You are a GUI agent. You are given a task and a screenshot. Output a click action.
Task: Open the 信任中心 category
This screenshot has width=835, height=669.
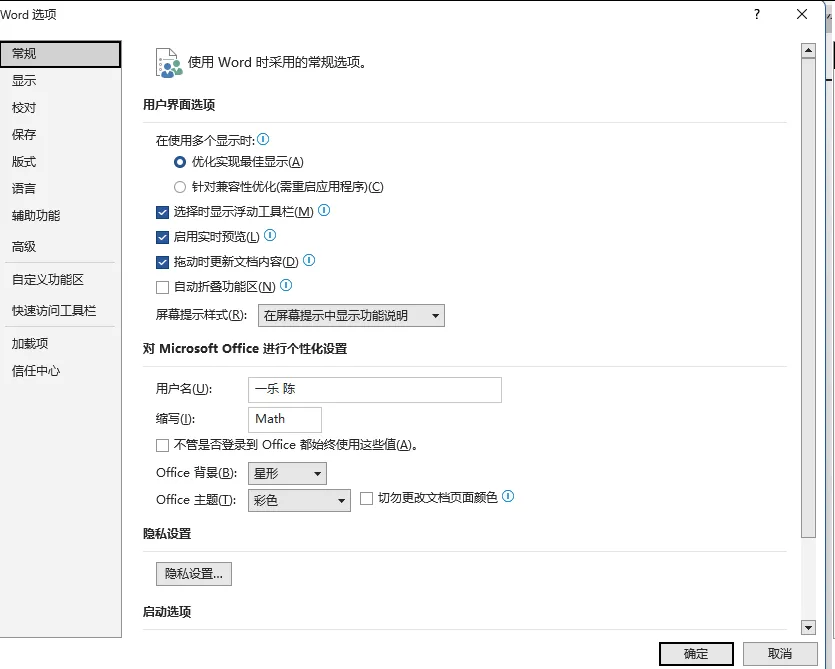60,371
